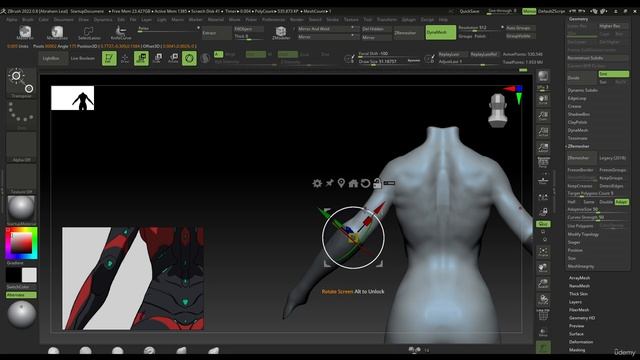This screenshot has width=640, height=360.
Task: Open Document menu
Action: 64,20
